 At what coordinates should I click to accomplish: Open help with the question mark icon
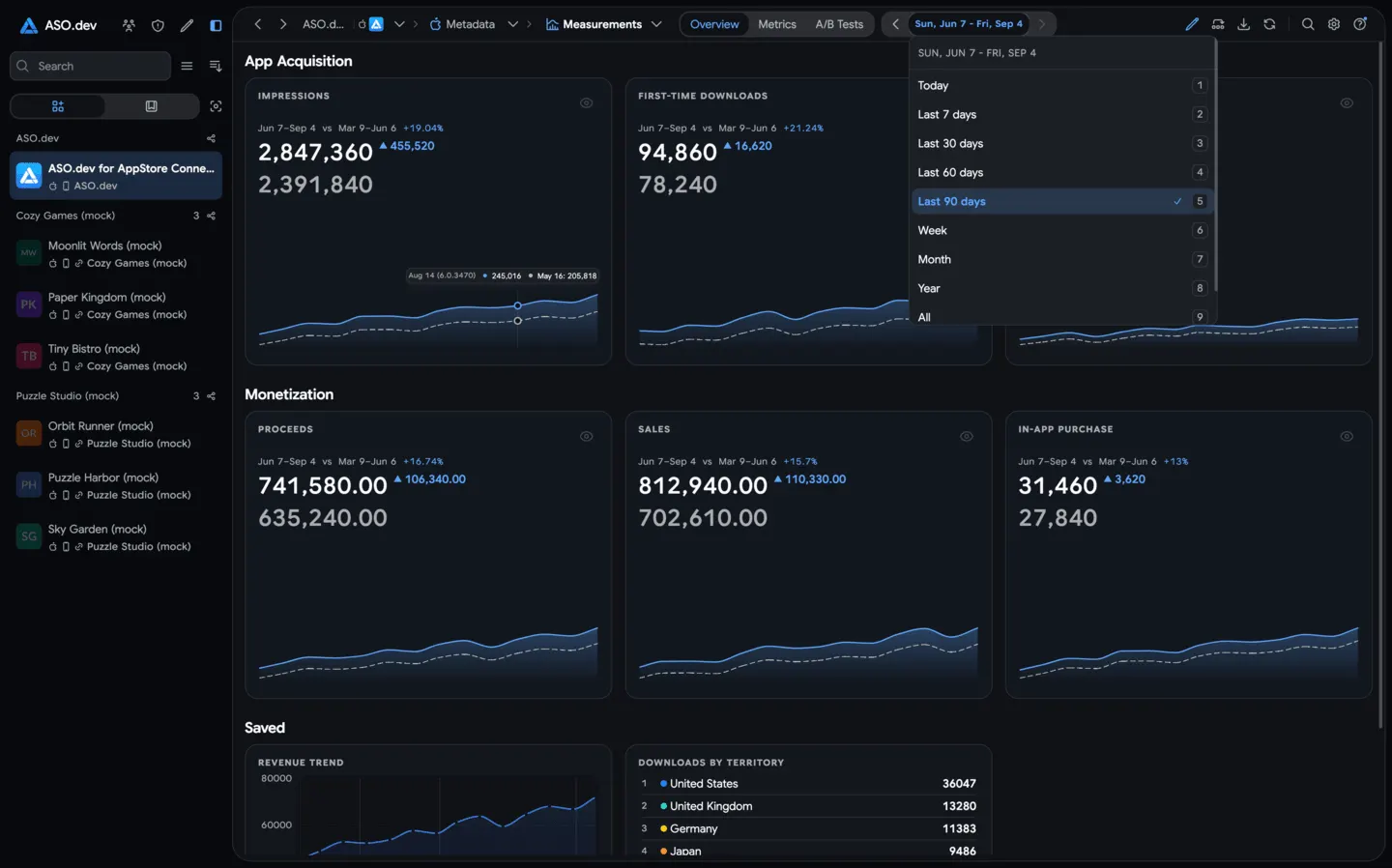(x=1360, y=24)
